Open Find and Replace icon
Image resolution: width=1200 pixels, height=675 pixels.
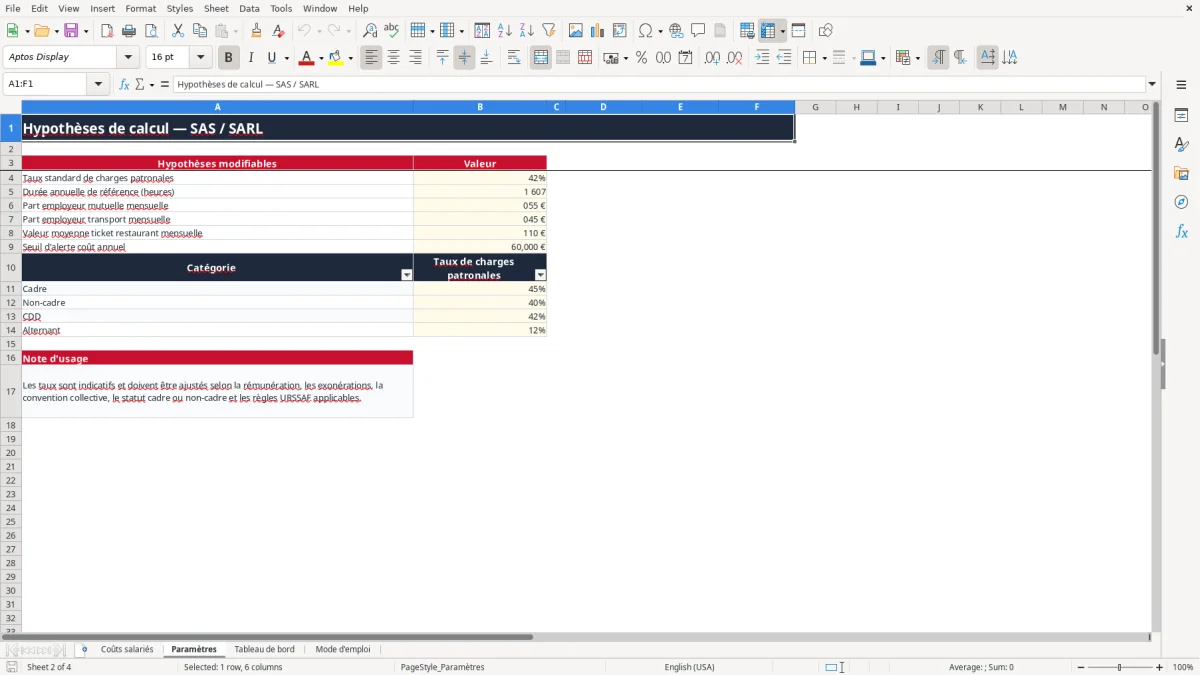pyautogui.click(x=370, y=31)
